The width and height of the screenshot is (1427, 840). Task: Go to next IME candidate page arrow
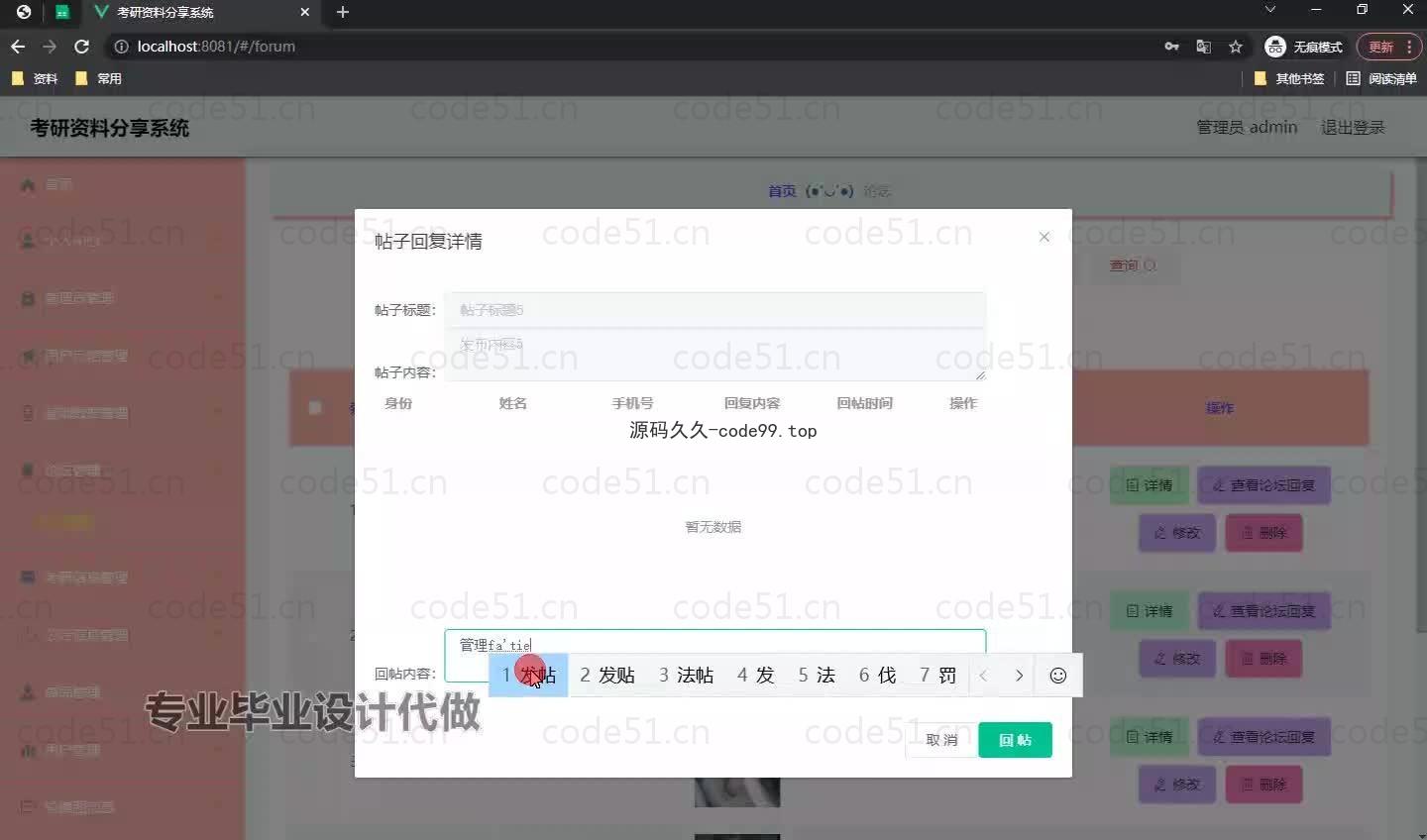1019,676
